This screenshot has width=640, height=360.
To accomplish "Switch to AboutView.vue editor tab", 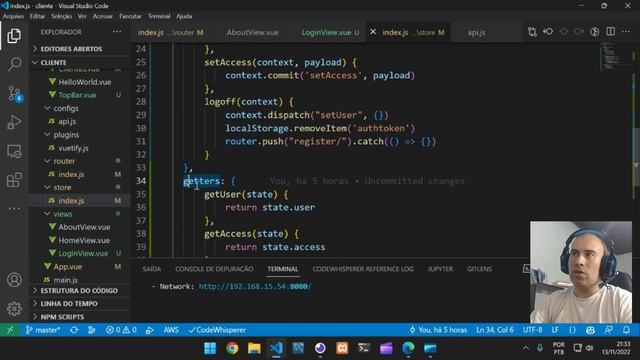I will pyautogui.click(x=252, y=32).
